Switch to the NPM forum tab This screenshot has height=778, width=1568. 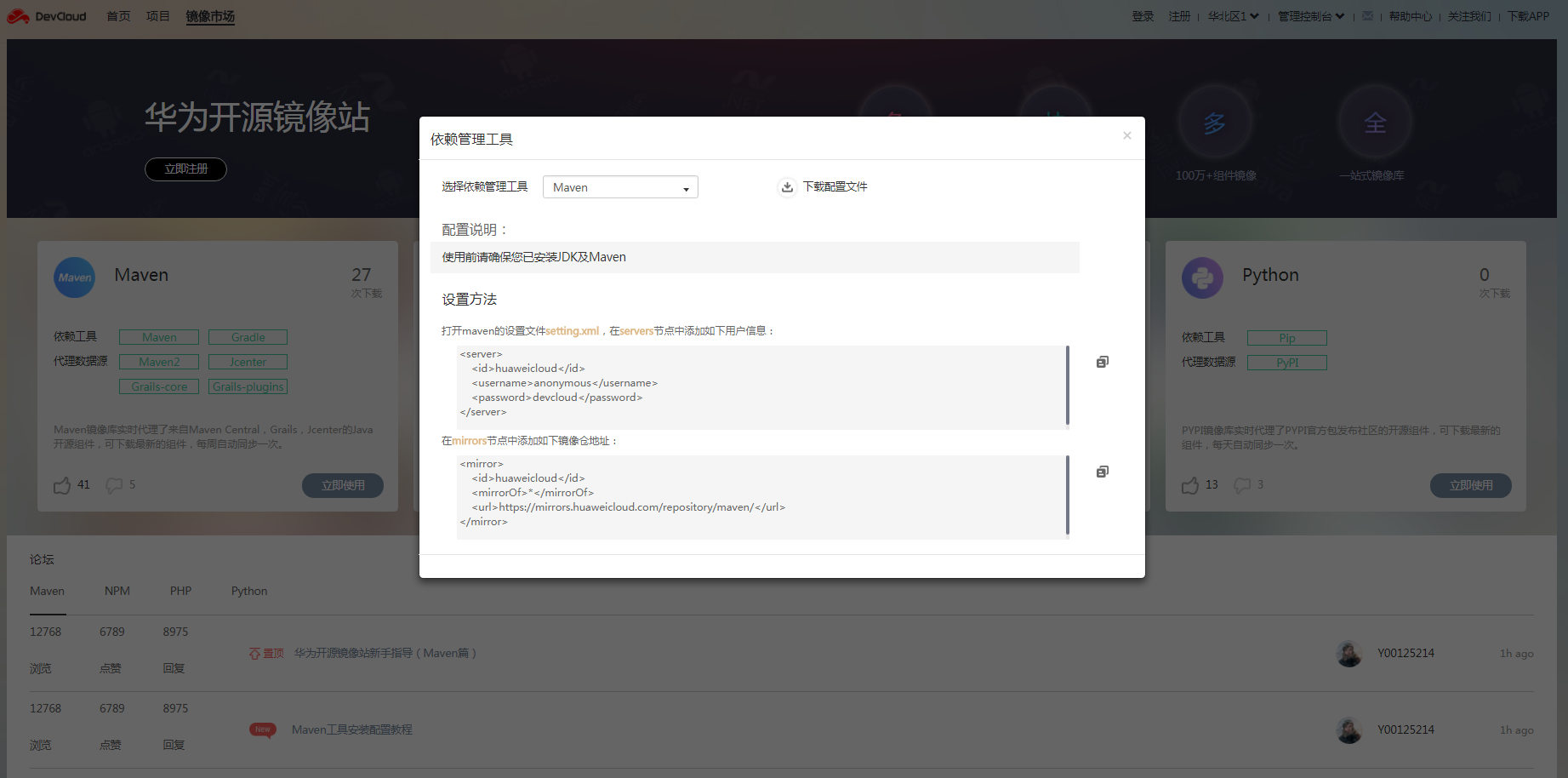tap(117, 590)
